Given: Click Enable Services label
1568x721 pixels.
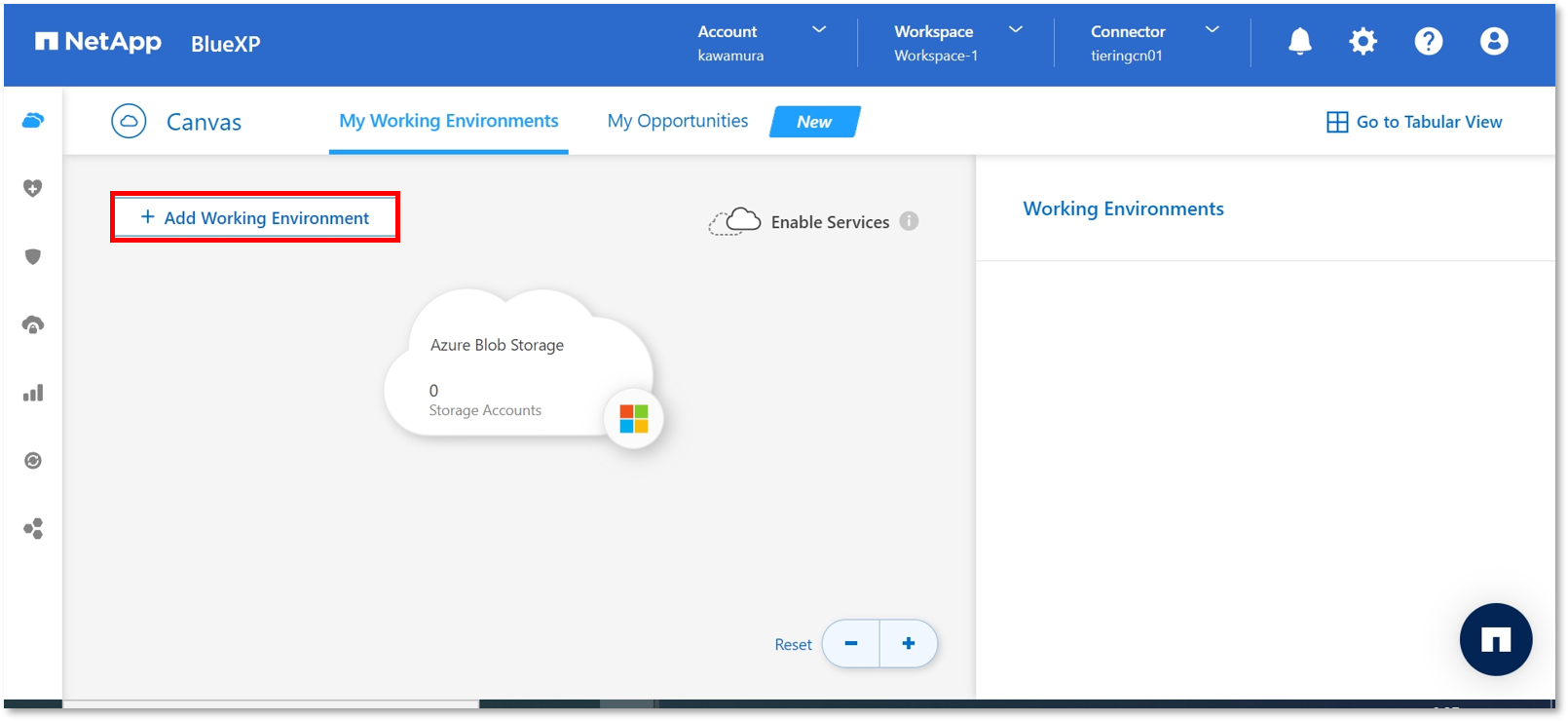Looking at the screenshot, I should click(x=830, y=222).
